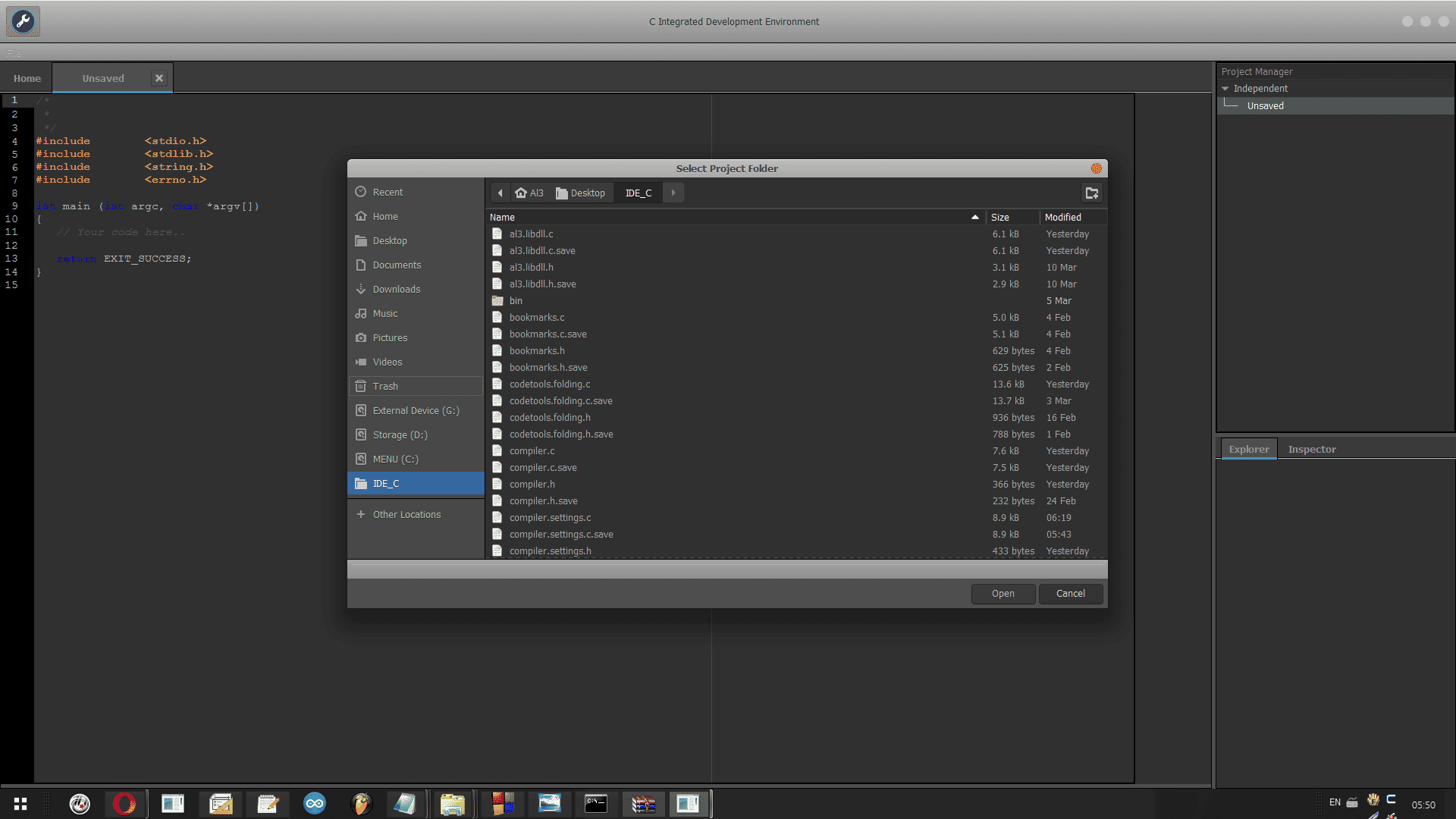Create a new folder in the dialog
This screenshot has height=819, width=1456.
1092,193
